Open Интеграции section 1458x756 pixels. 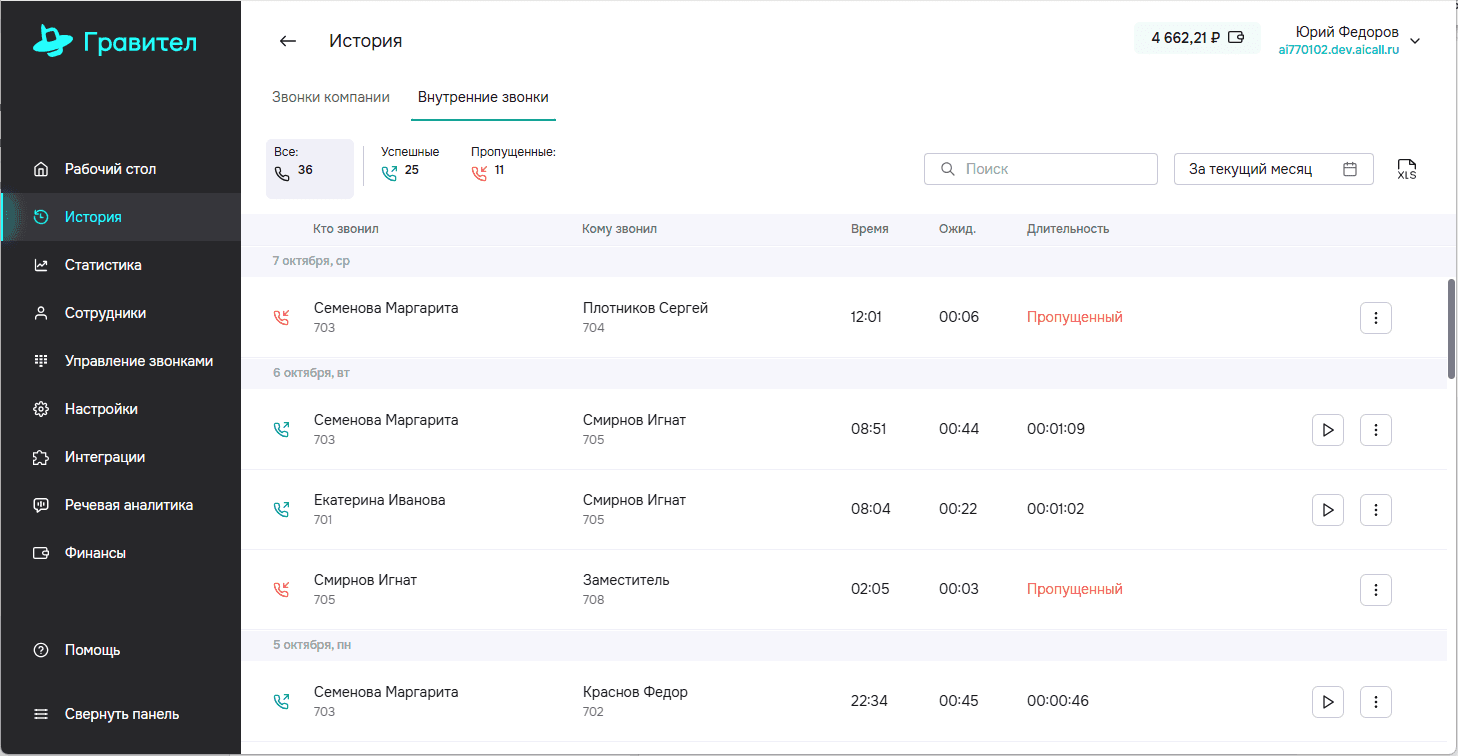(x=121, y=457)
